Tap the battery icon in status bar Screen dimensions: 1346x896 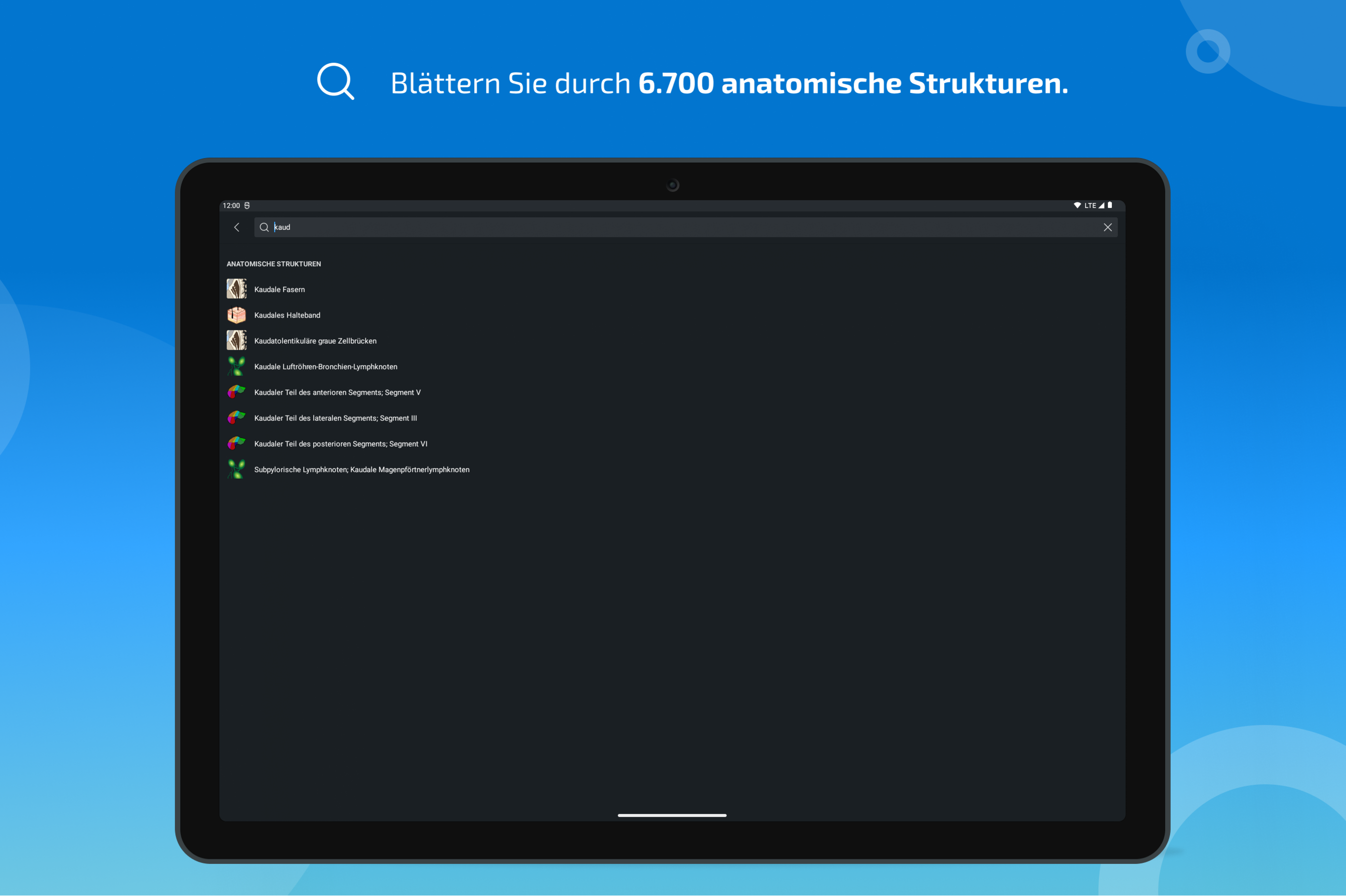(x=1110, y=205)
